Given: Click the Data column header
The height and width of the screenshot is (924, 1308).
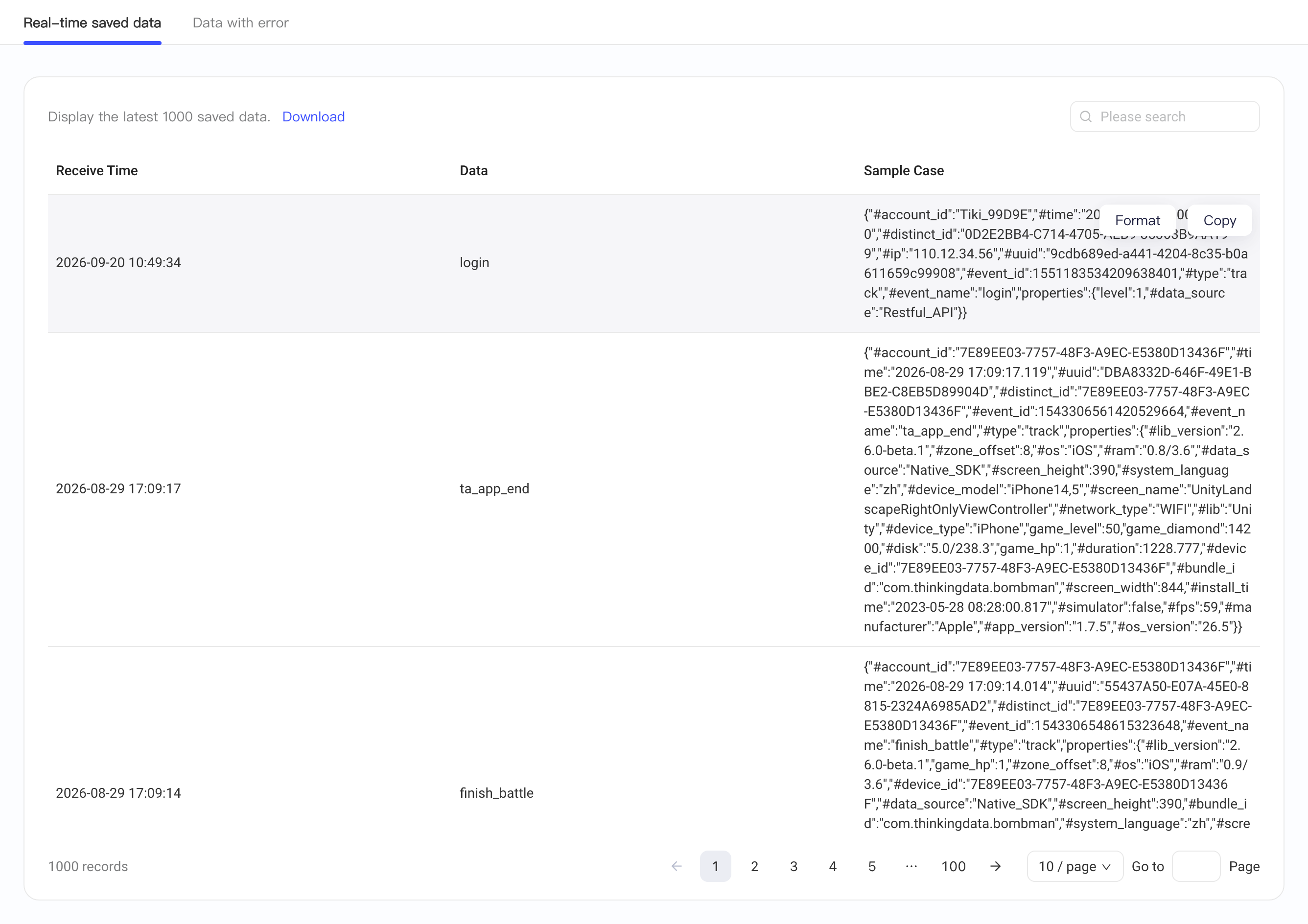Looking at the screenshot, I should tap(473, 171).
